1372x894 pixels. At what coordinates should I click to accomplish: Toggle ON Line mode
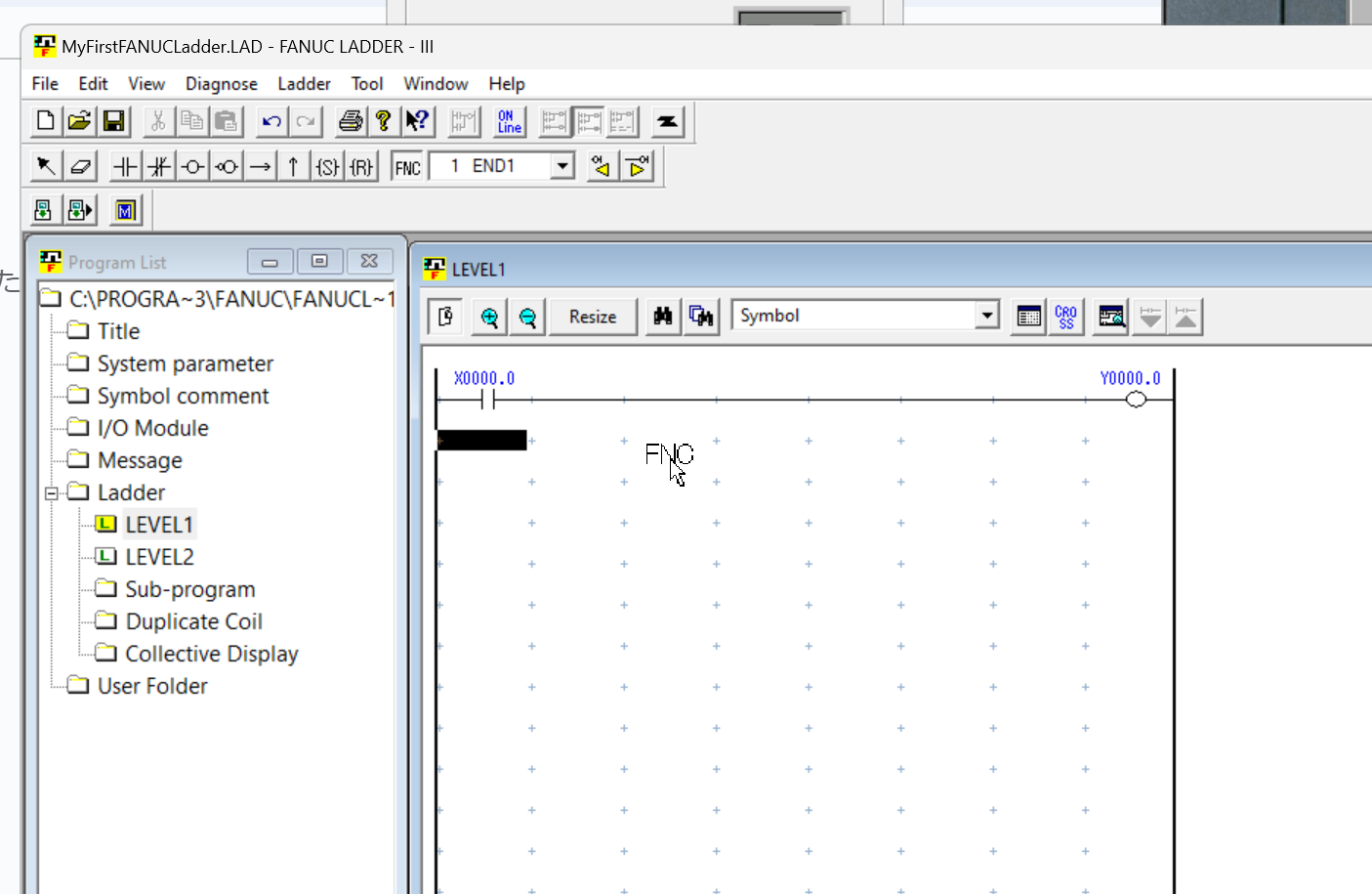tap(509, 121)
